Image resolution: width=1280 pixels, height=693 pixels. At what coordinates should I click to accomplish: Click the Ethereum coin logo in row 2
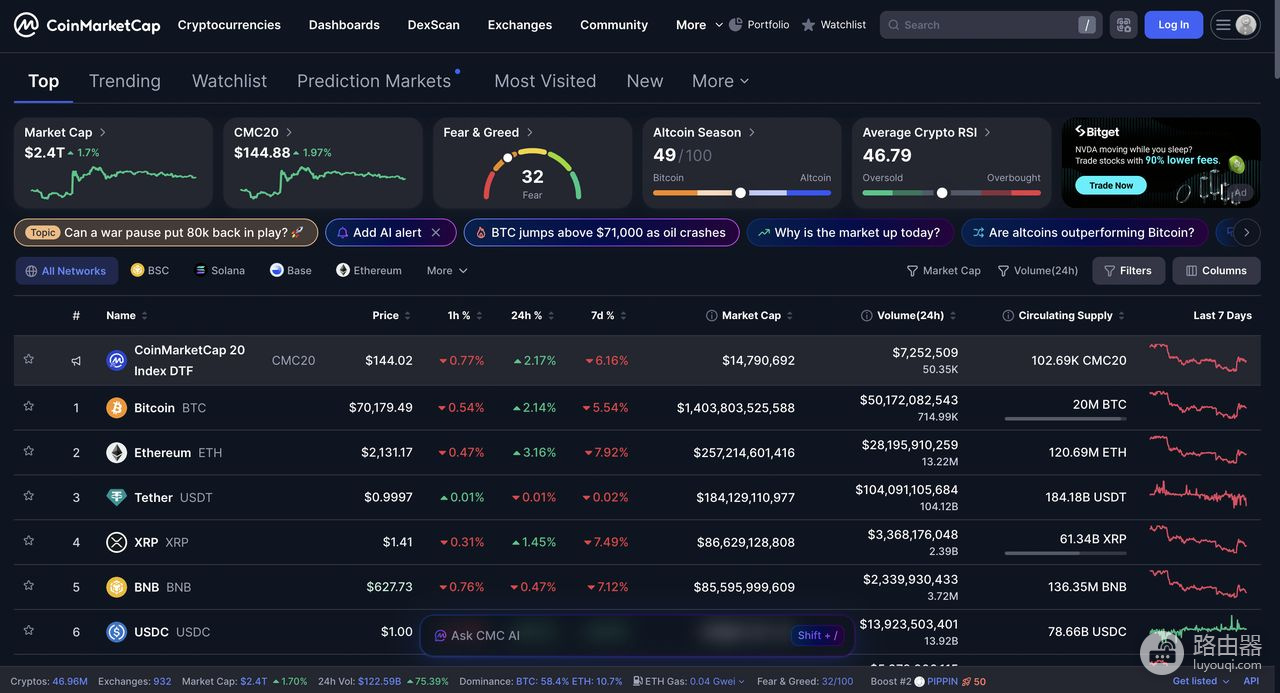[x=117, y=453]
